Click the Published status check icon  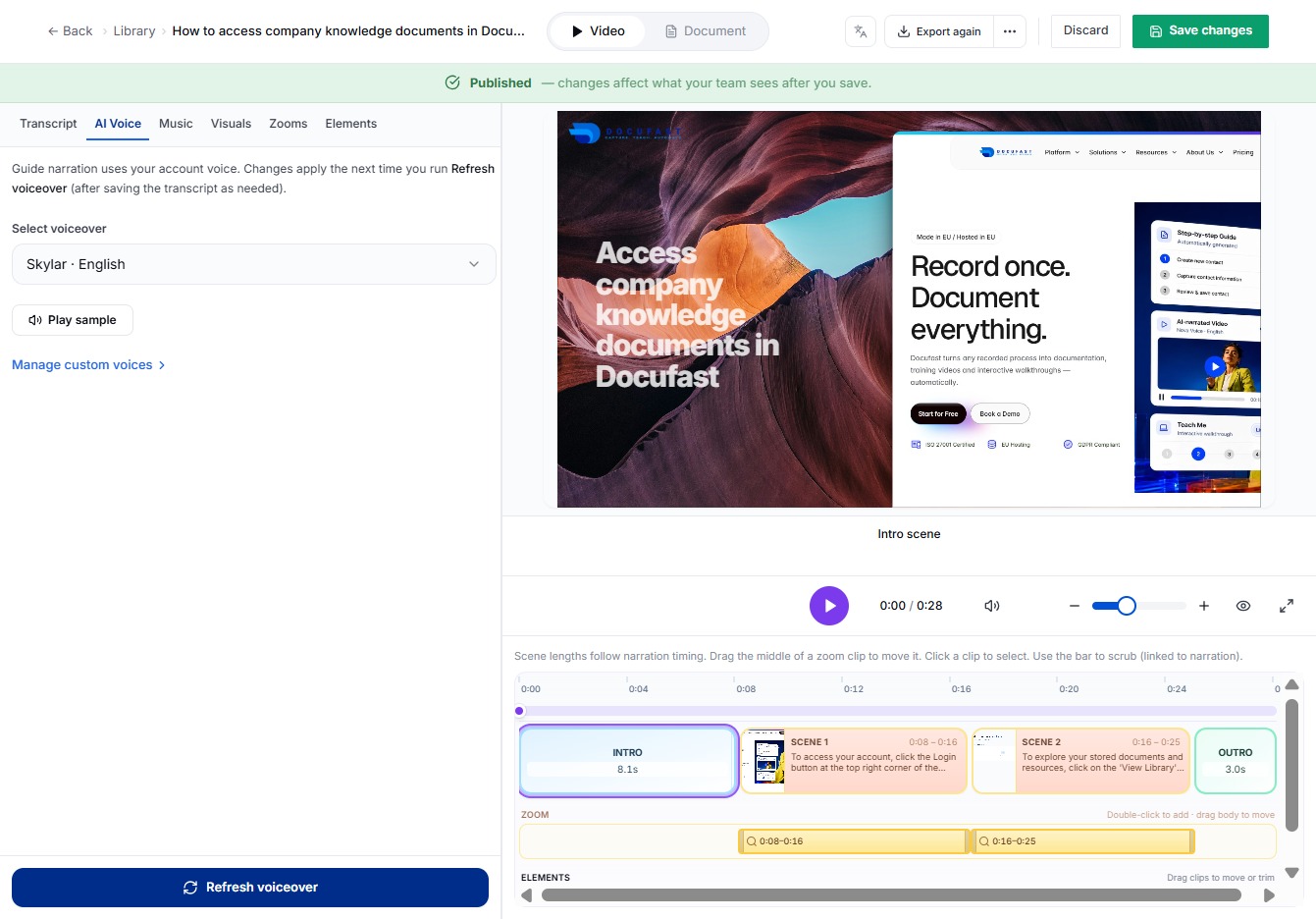452,83
